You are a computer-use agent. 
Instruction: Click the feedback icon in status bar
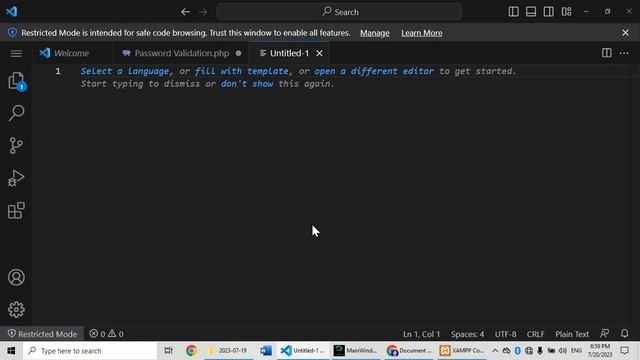604,333
